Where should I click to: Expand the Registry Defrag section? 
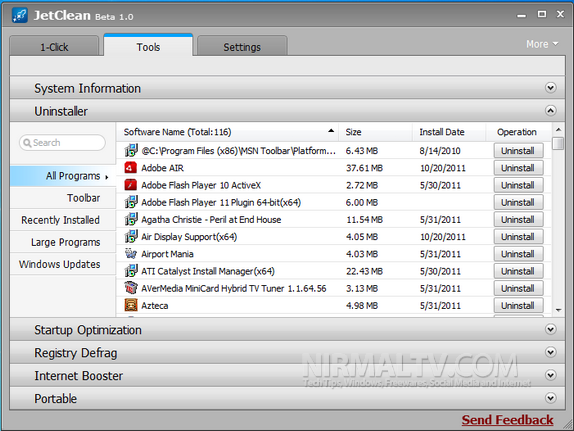(x=551, y=352)
